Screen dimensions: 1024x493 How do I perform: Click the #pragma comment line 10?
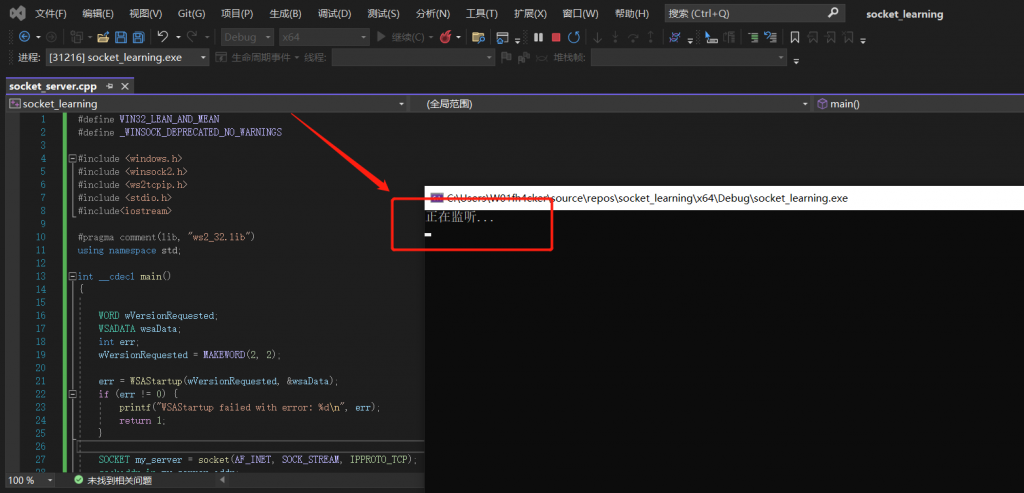[x=166, y=236]
